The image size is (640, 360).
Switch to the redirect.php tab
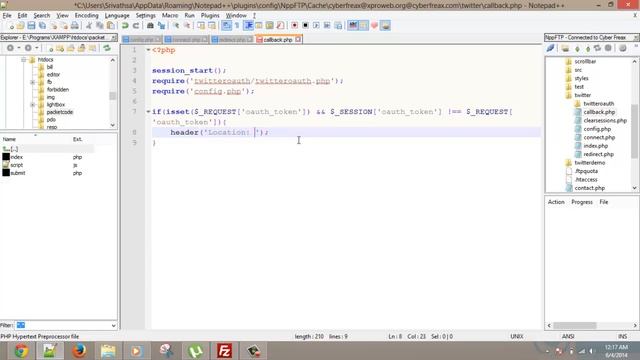(x=232, y=40)
